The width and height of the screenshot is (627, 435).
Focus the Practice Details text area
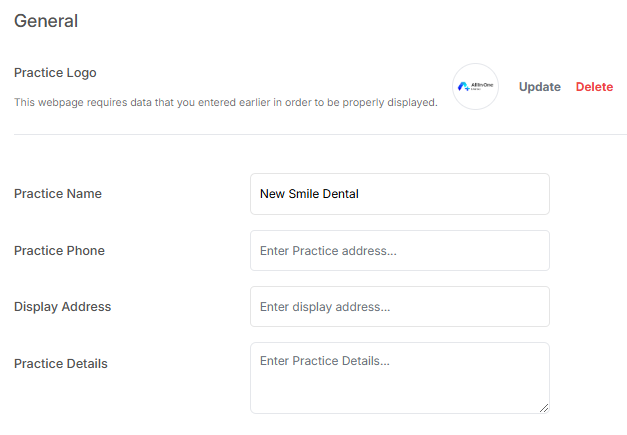399,377
